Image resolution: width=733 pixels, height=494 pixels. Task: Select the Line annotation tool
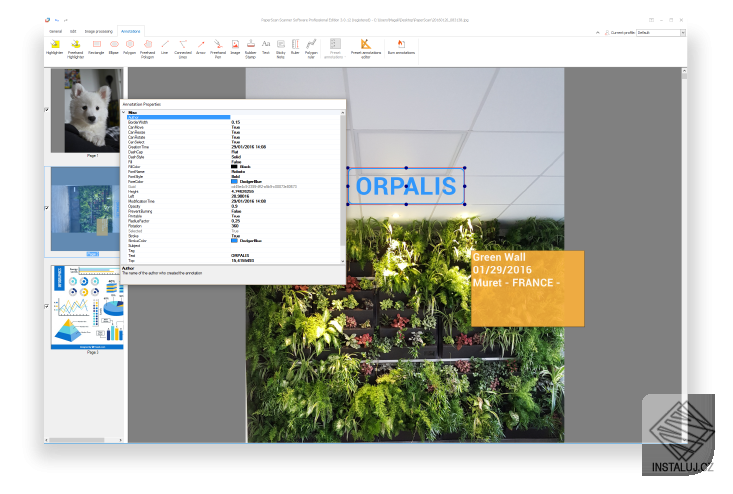[x=165, y=47]
